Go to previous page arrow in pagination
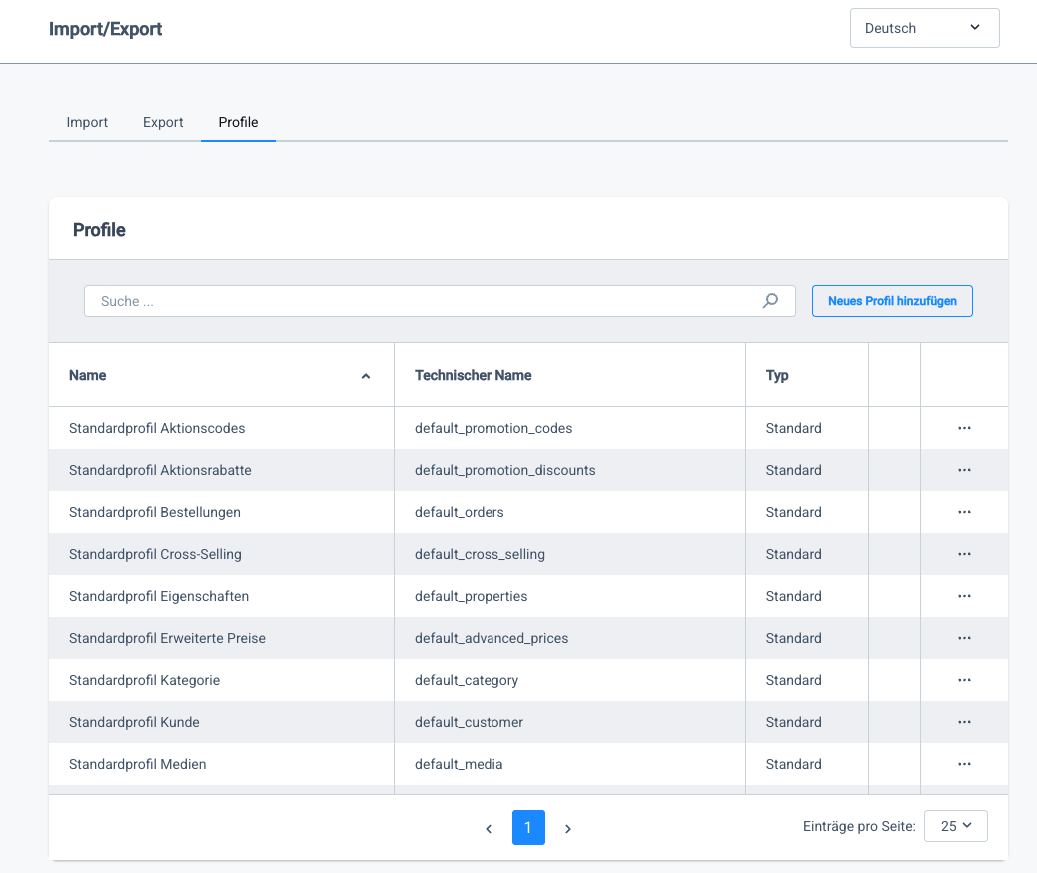Viewport: 1037px width, 873px height. tap(489, 828)
